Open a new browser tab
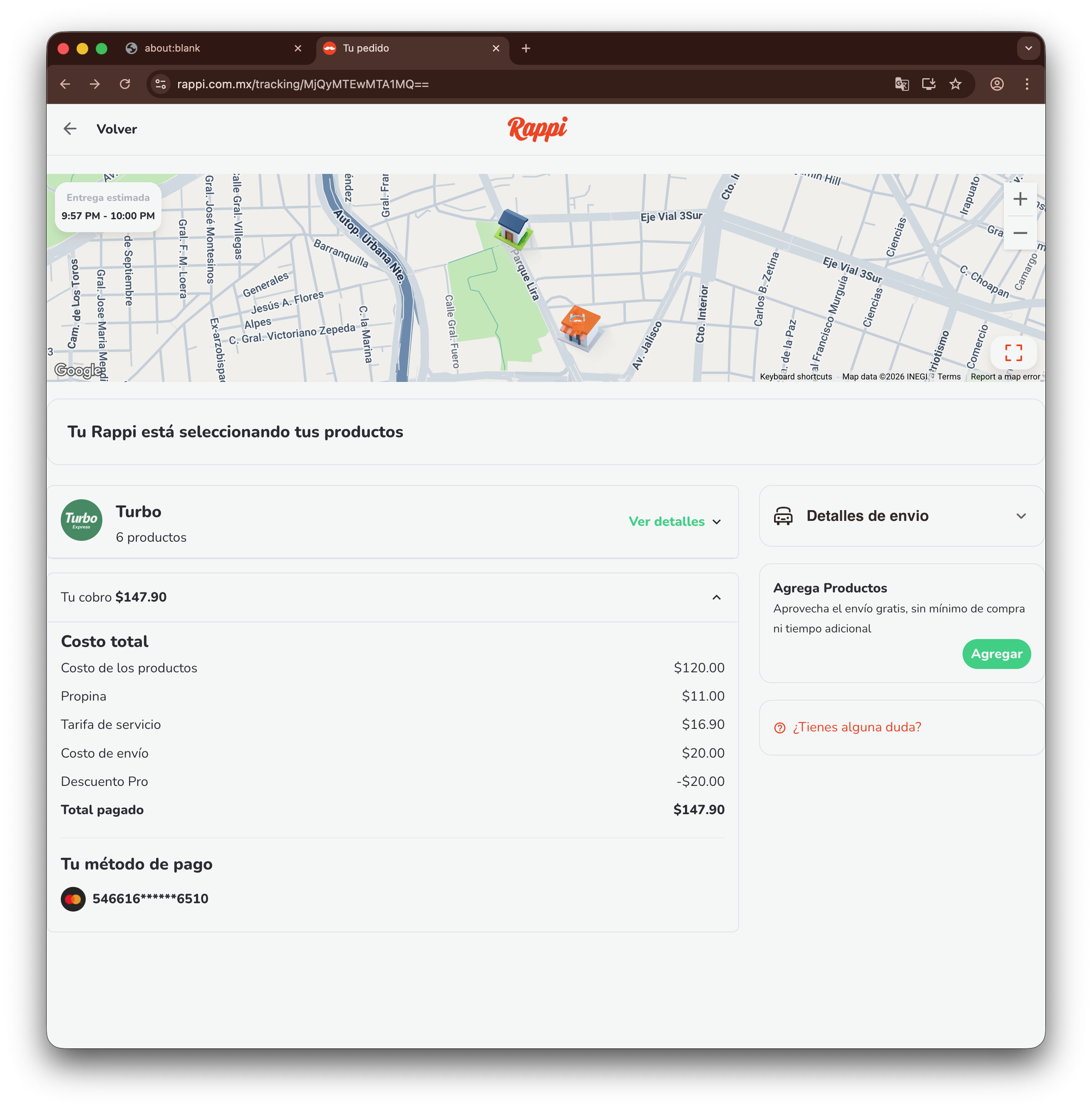 pyautogui.click(x=525, y=48)
